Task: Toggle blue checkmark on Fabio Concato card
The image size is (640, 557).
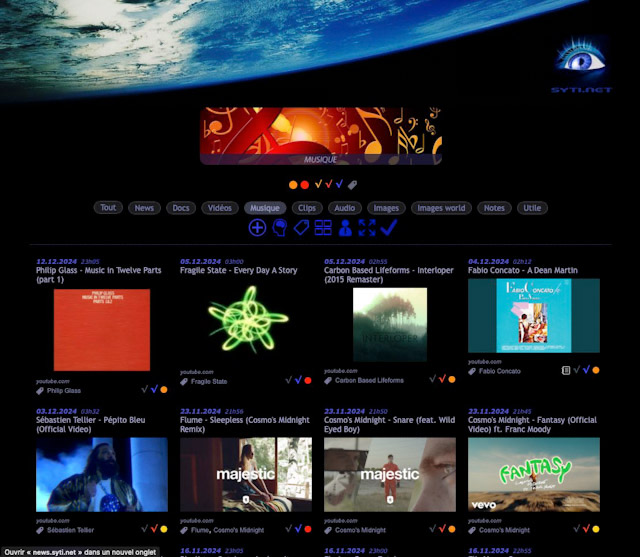Action: pyautogui.click(x=587, y=370)
